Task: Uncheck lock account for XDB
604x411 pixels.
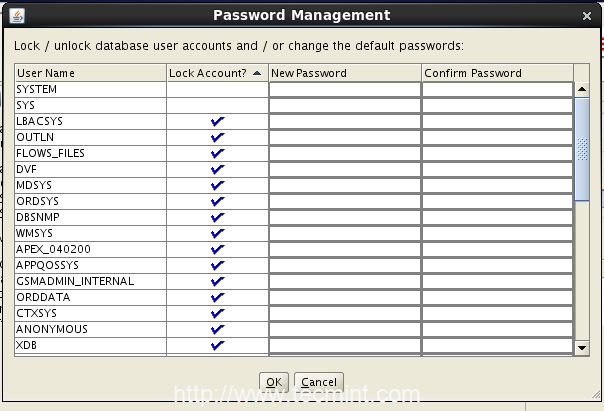Action: coord(218,345)
